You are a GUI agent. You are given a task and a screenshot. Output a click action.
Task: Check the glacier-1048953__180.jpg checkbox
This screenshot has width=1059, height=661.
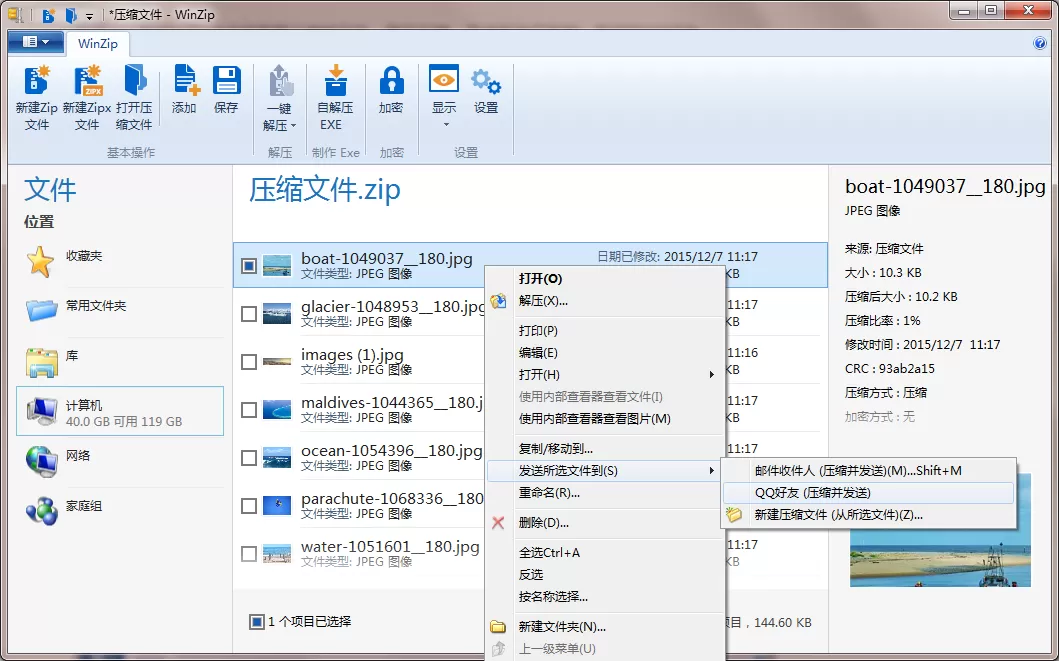(x=249, y=313)
